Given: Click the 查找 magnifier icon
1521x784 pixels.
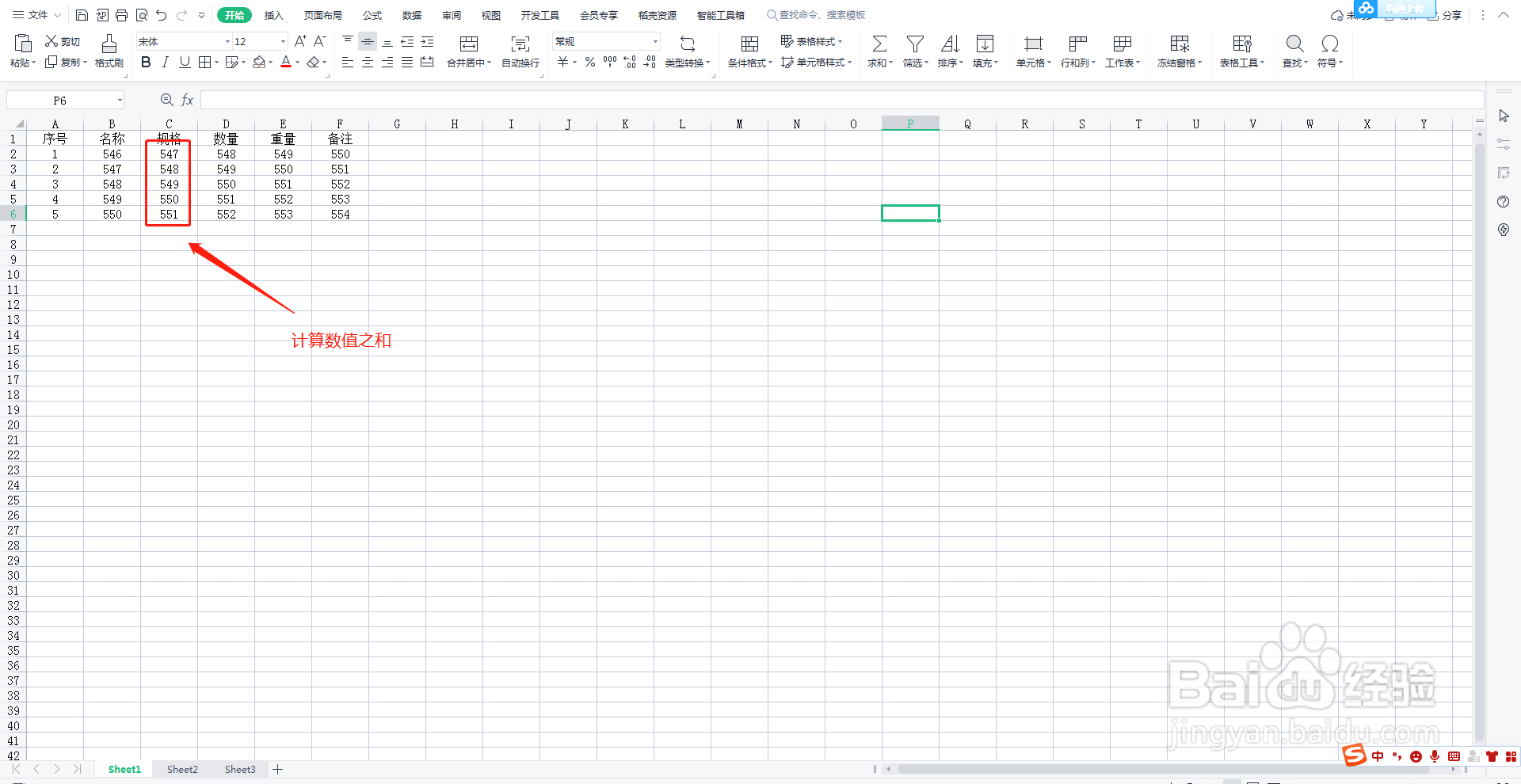Looking at the screenshot, I should tap(1294, 44).
